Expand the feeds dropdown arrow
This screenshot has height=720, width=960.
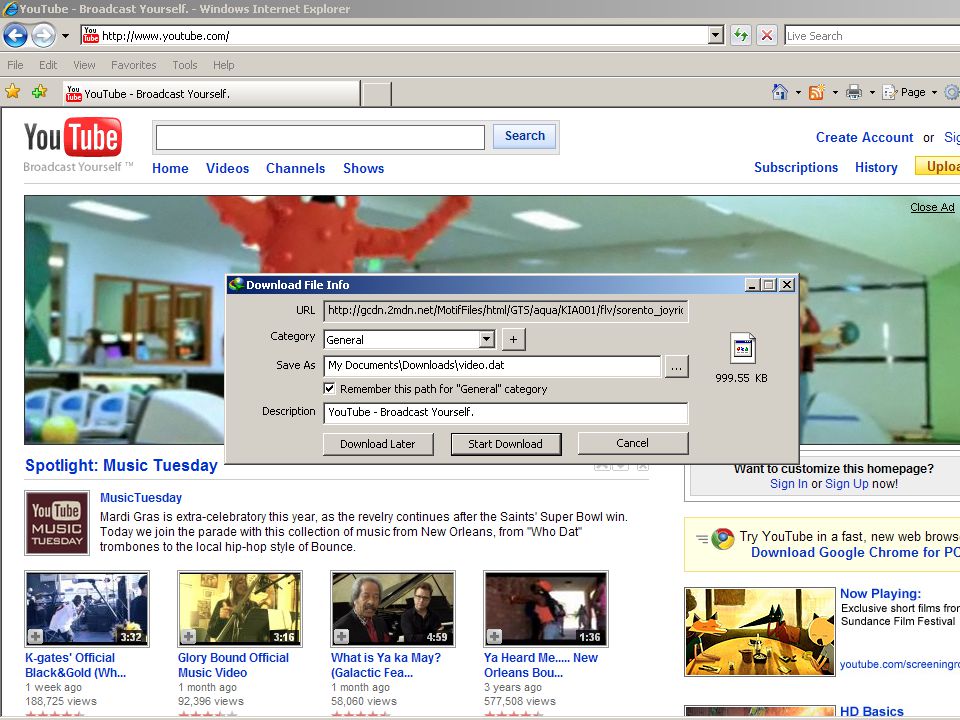click(x=835, y=93)
